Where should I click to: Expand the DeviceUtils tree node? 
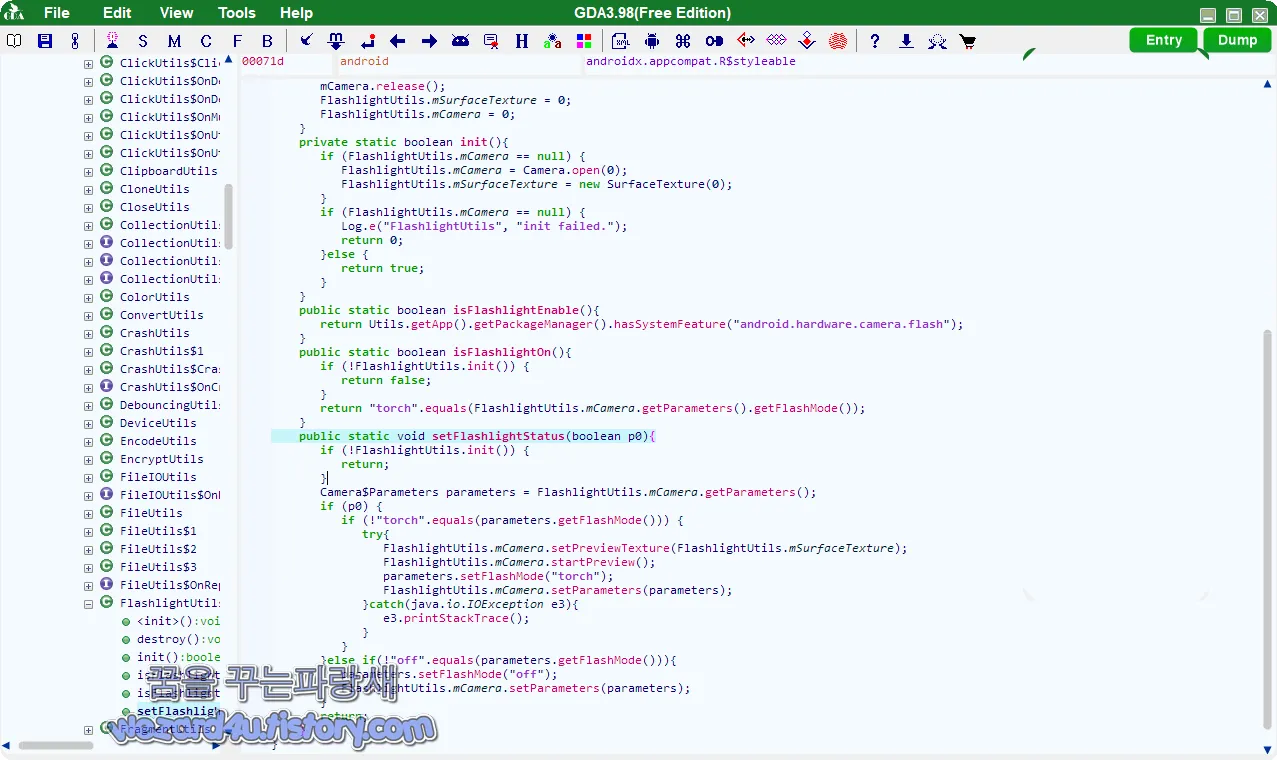(88, 423)
